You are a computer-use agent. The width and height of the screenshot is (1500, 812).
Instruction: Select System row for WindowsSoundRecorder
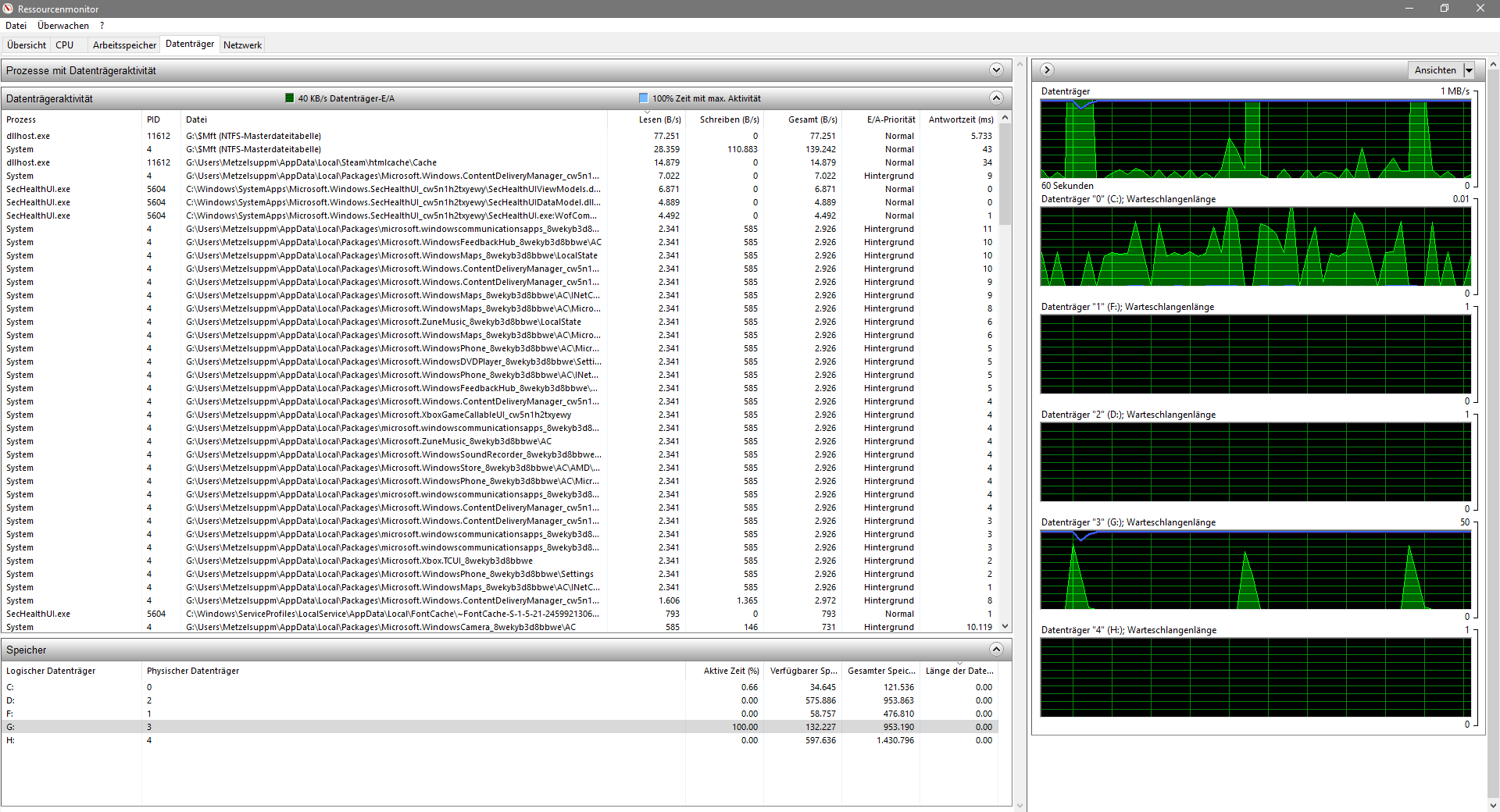500,454
